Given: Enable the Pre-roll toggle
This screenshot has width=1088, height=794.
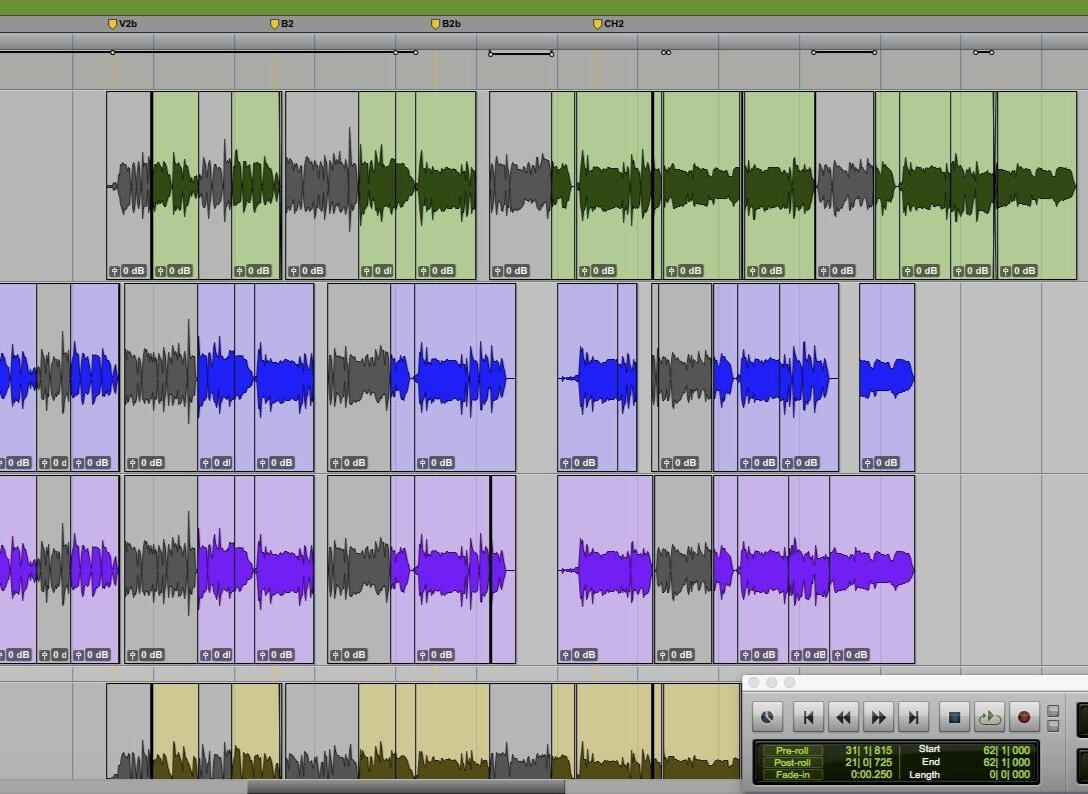Looking at the screenshot, I should tap(792, 750).
